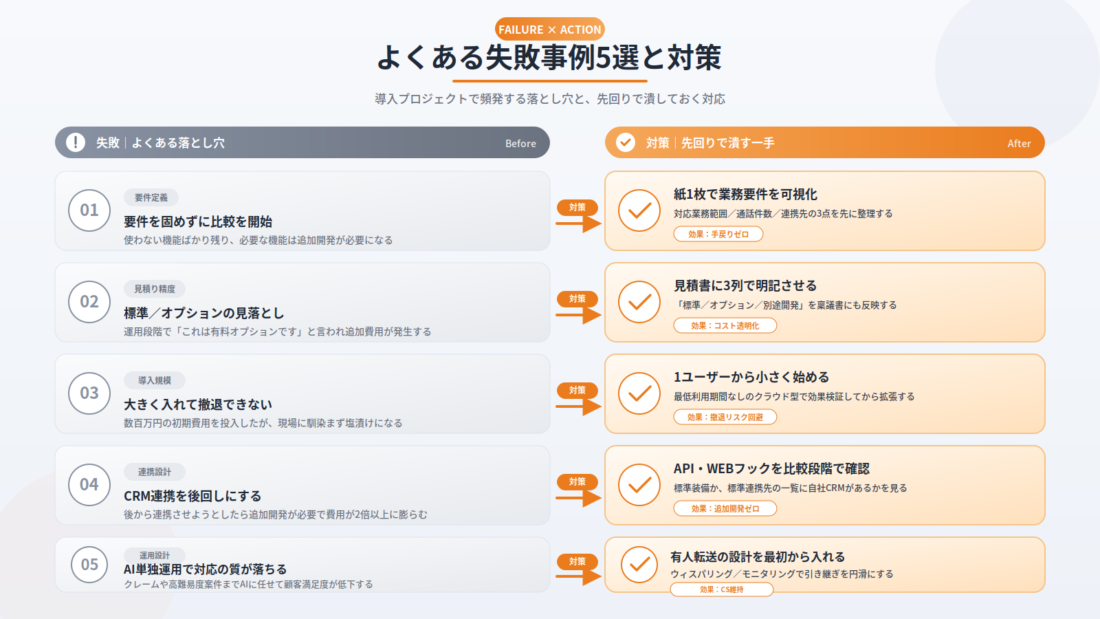1100x619 pixels.
Task: Click the 対策 arrow badge between the 03 row cards
Action: (578, 399)
